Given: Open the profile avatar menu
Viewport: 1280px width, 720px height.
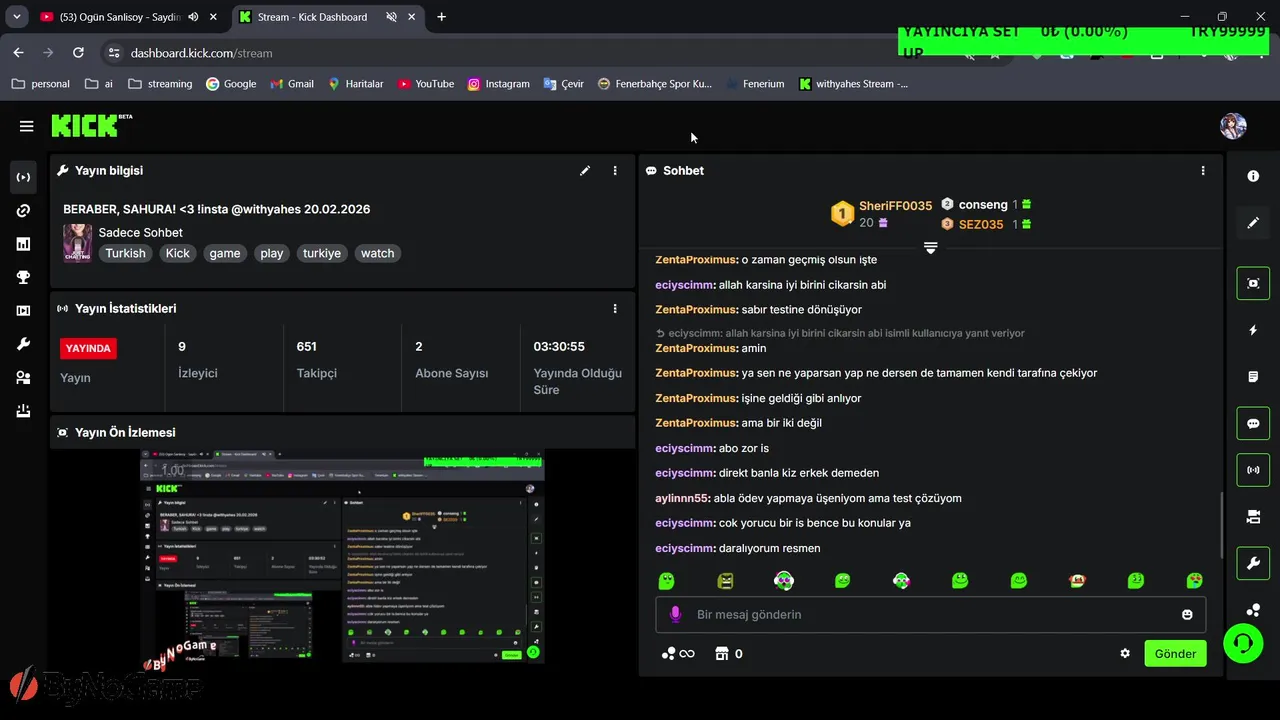Looking at the screenshot, I should pos(1233,126).
